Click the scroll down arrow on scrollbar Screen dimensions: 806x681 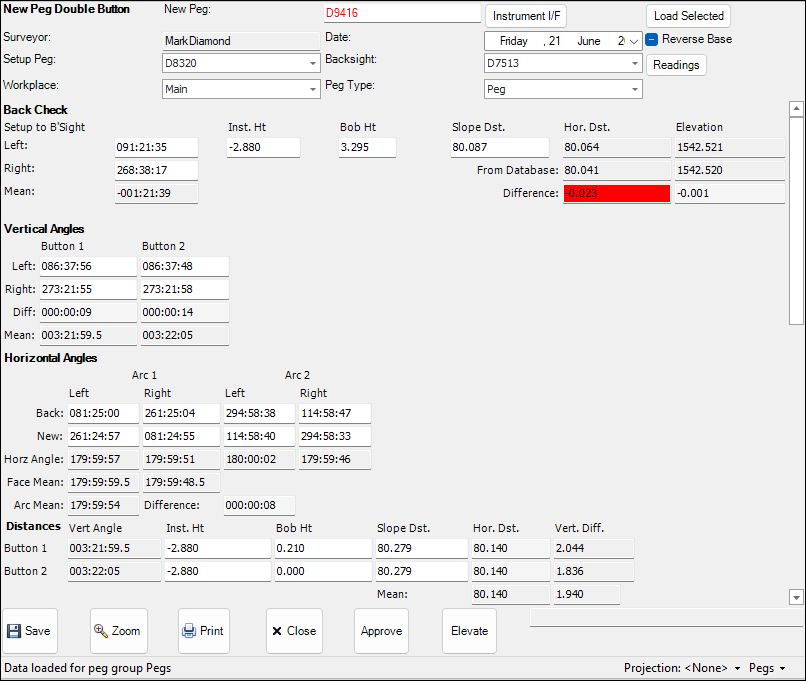[796, 597]
